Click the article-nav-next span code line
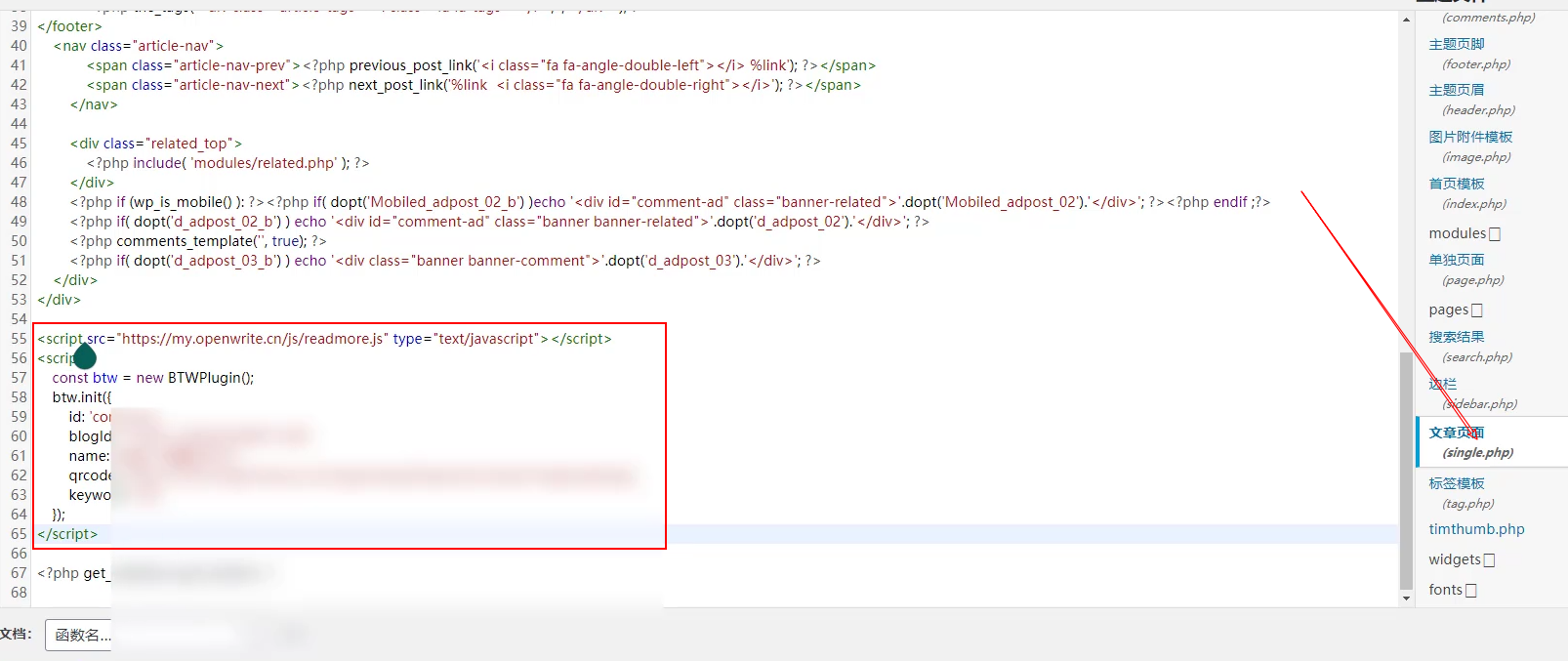 click(474, 85)
